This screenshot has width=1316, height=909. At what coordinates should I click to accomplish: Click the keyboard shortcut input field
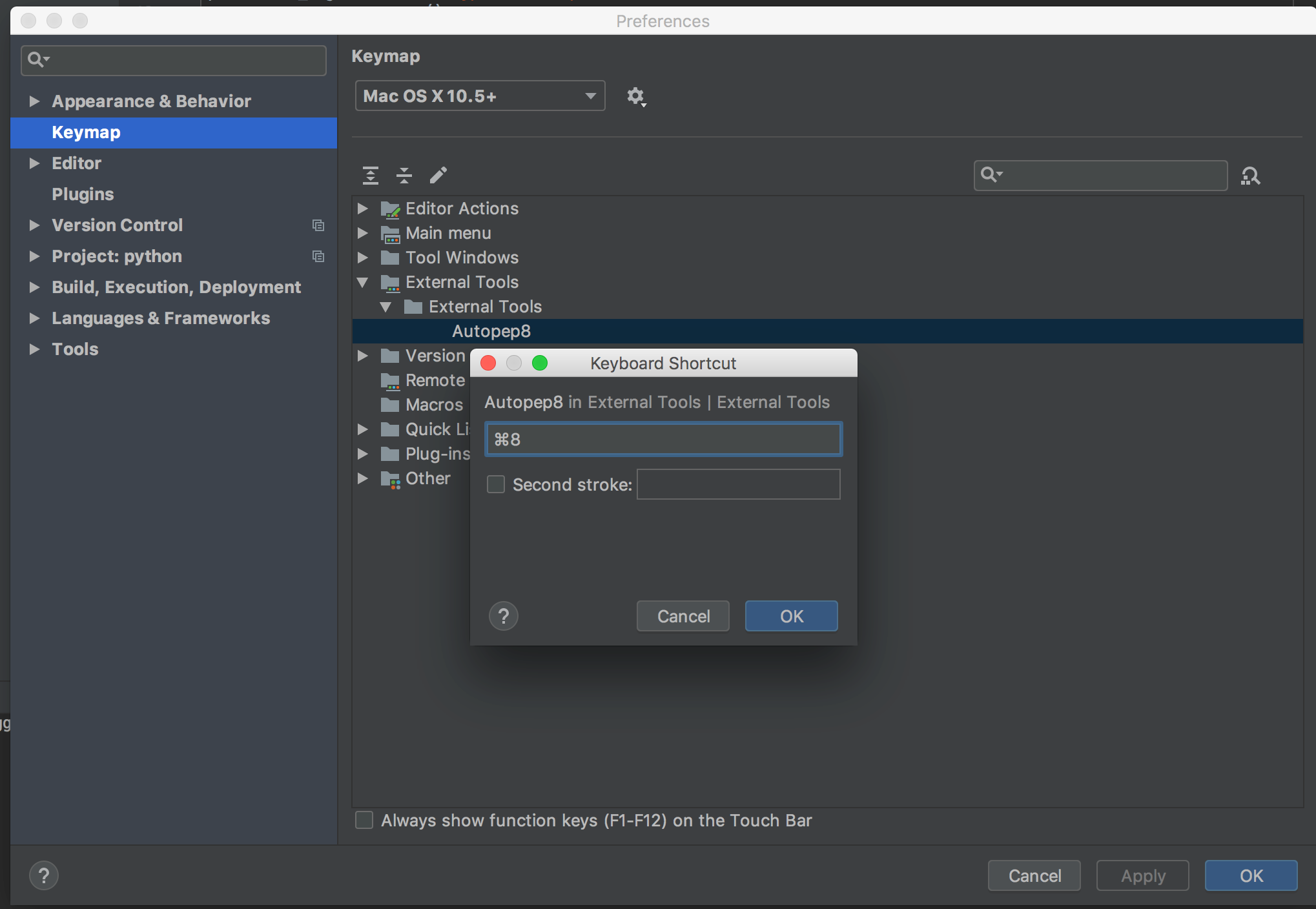coord(663,438)
